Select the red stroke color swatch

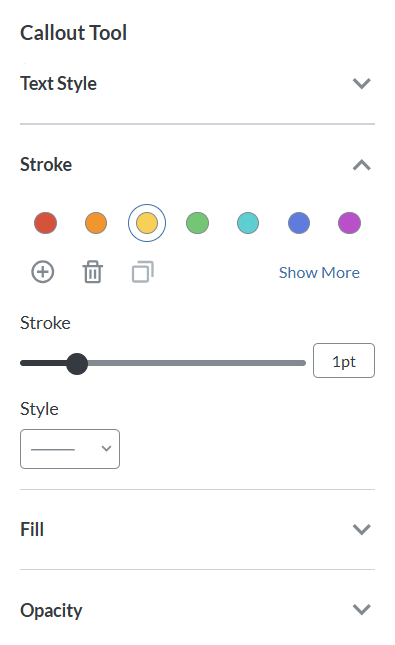pyautogui.click(x=45, y=223)
